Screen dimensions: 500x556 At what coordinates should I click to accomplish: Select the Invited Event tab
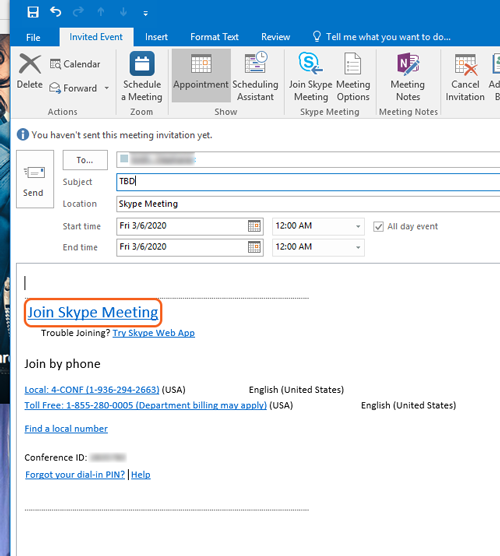coord(96,37)
